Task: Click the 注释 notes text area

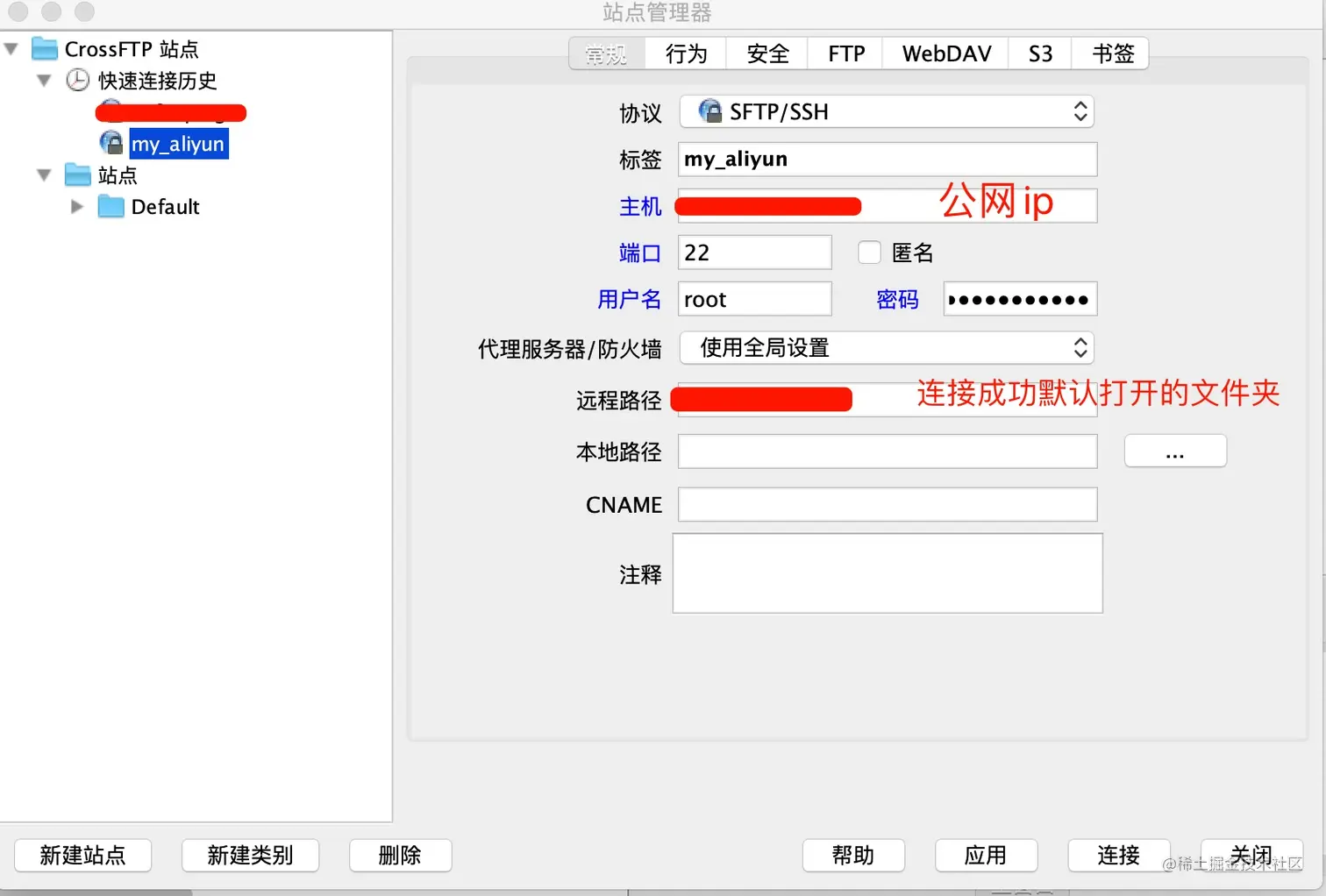Action: [888, 573]
